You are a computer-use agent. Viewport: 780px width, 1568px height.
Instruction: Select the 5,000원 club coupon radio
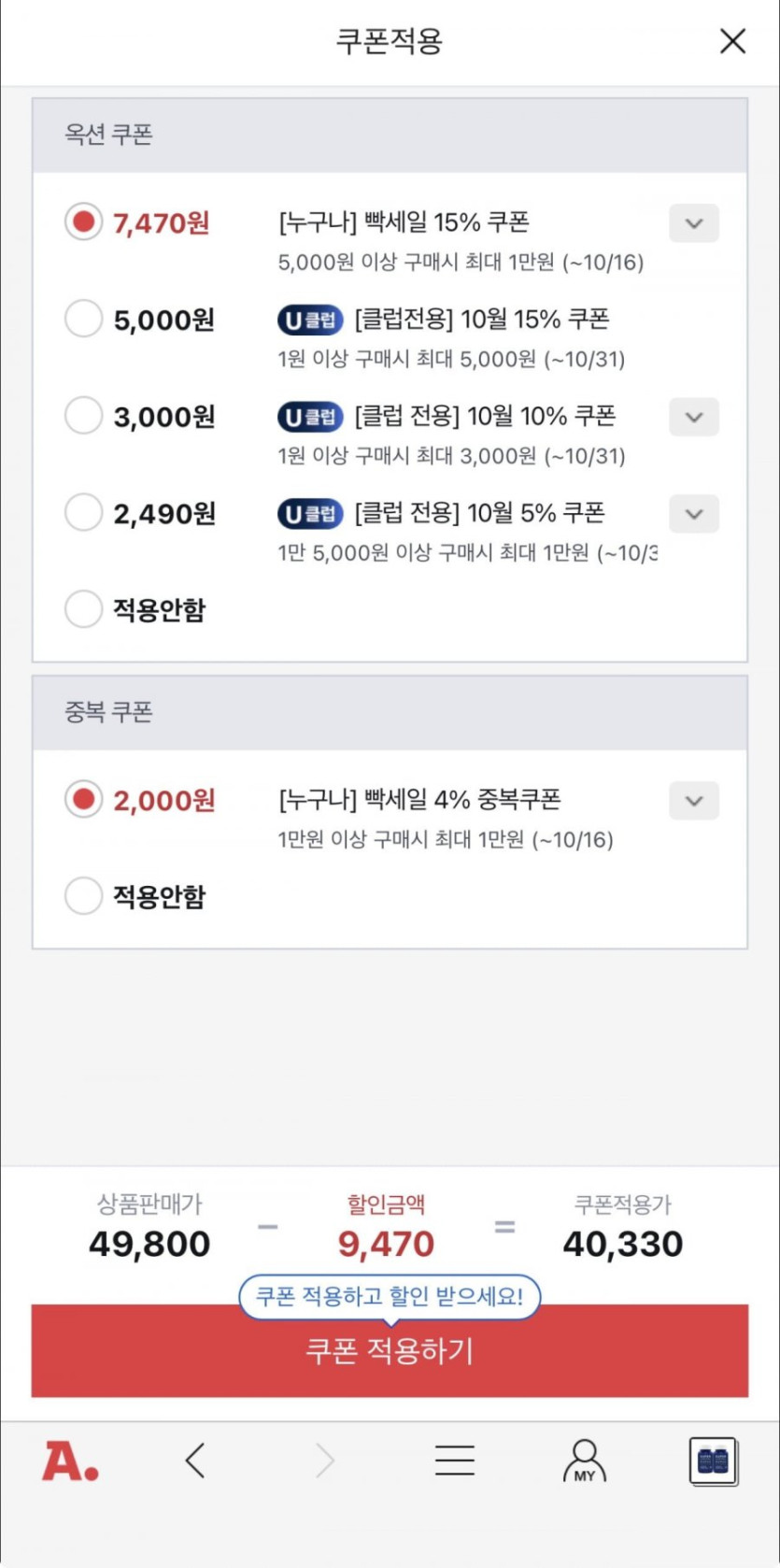pos(83,319)
